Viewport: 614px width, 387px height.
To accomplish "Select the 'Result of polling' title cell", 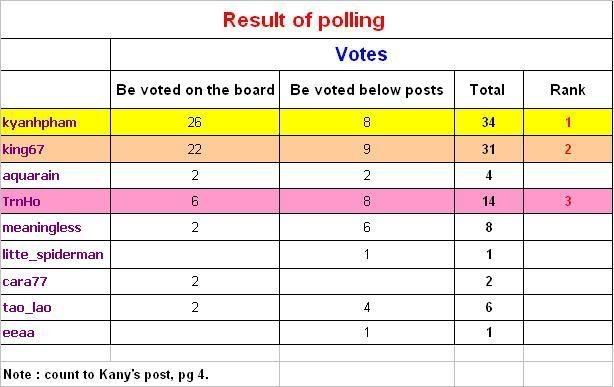I will (x=307, y=20).
